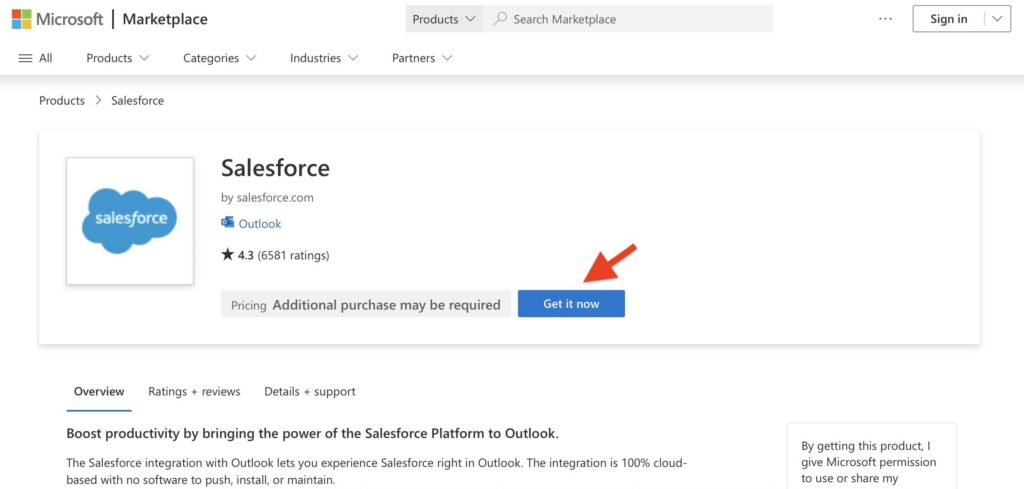Image resolution: width=1024 pixels, height=489 pixels.
Task: Switch to Ratings + reviews tab
Action: point(194,392)
